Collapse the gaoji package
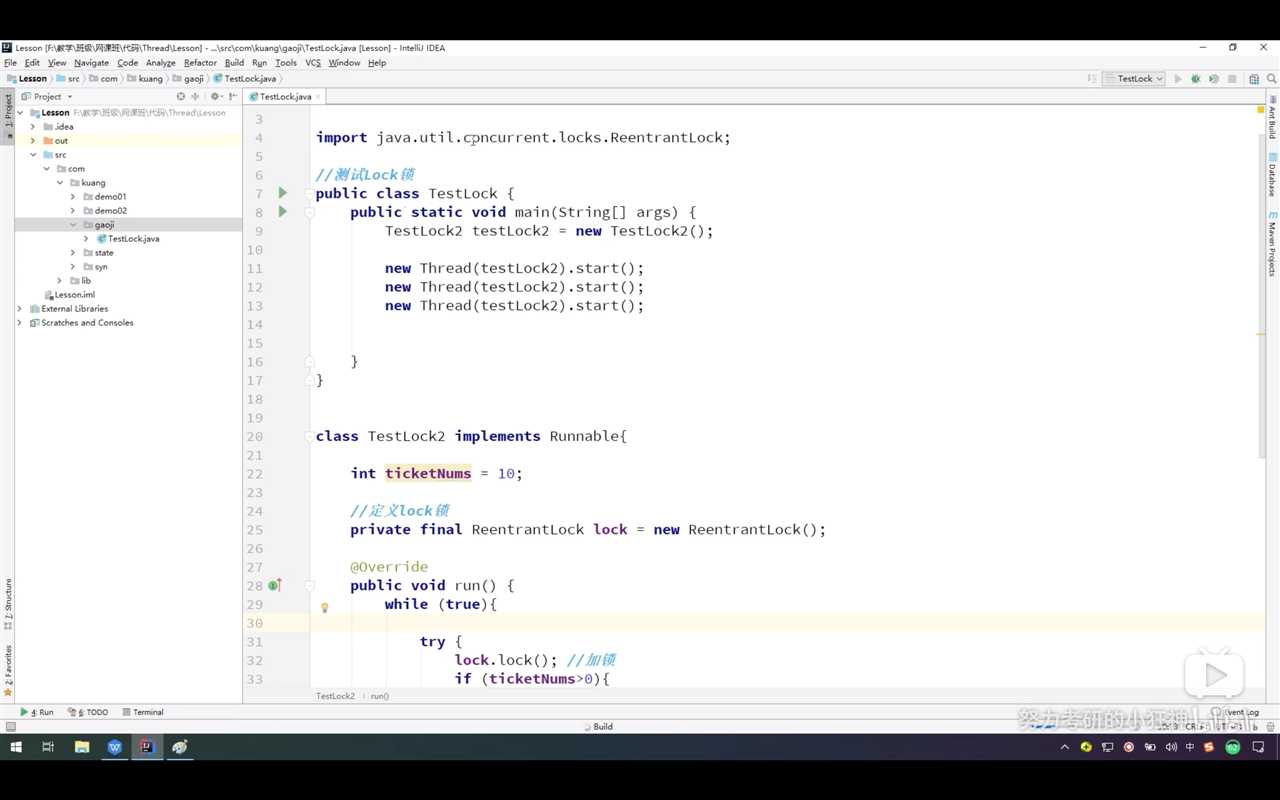This screenshot has width=1280, height=800. point(73,225)
